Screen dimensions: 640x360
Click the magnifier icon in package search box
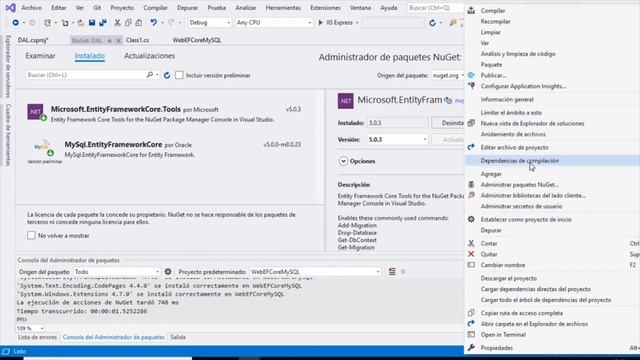point(150,75)
